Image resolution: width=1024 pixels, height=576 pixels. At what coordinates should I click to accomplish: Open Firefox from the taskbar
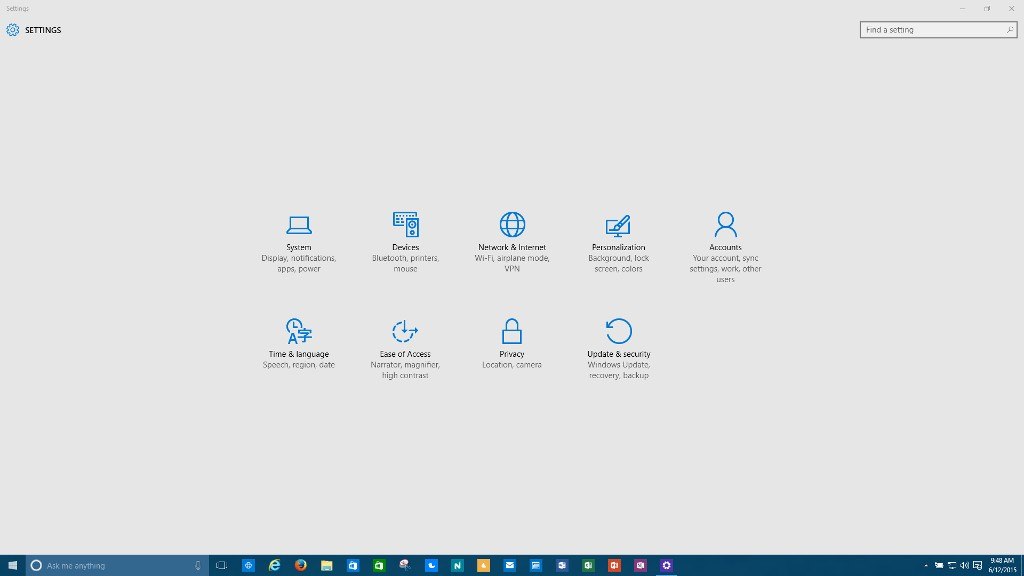[x=299, y=565]
